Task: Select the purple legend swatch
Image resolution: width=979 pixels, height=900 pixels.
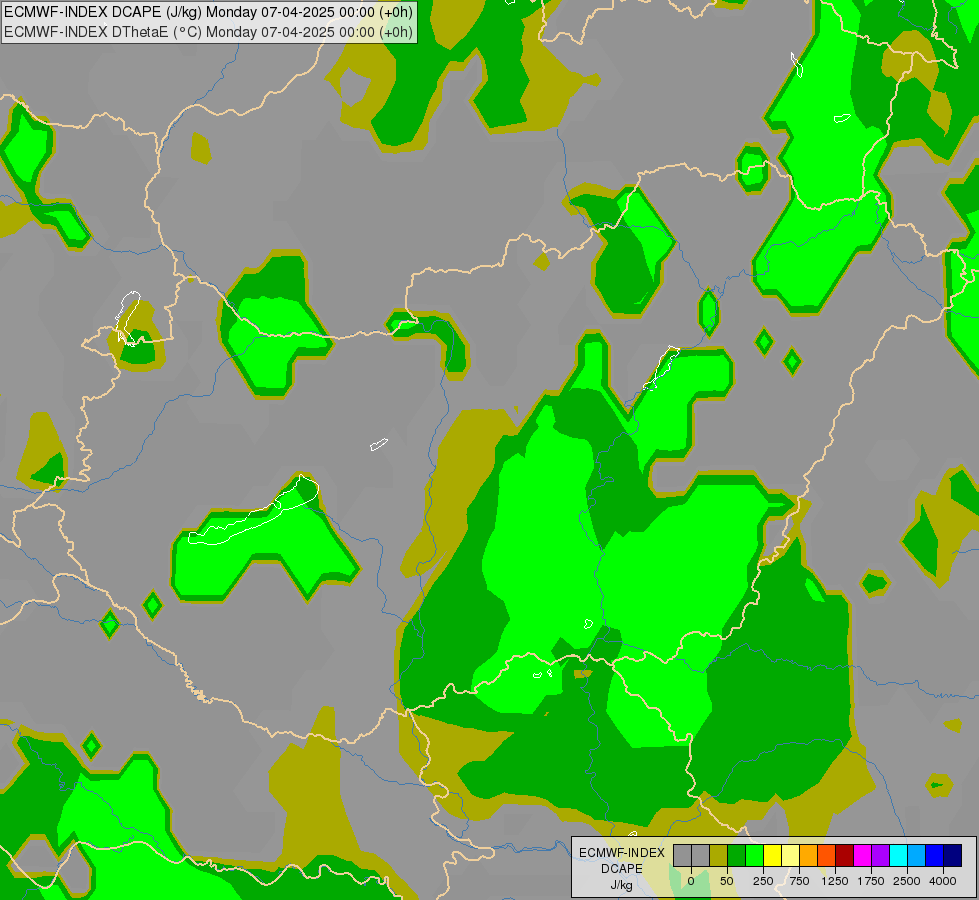Action: pyautogui.click(x=880, y=855)
